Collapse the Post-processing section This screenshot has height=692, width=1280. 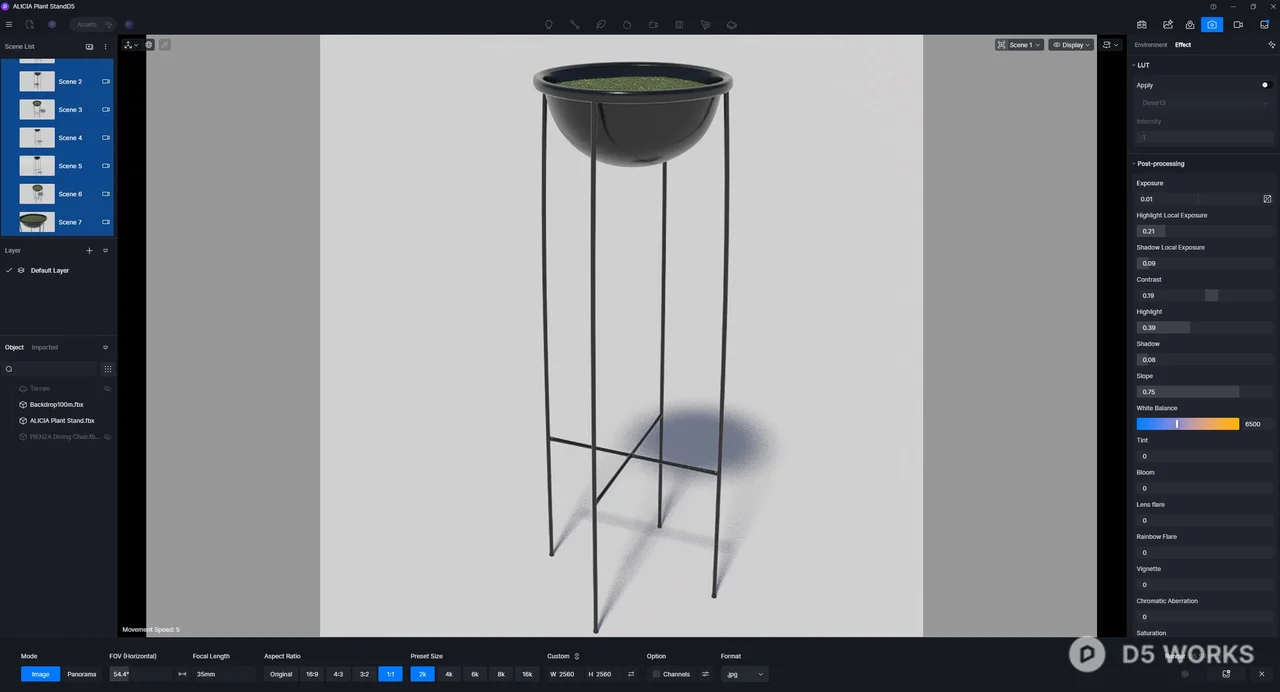[1133, 163]
